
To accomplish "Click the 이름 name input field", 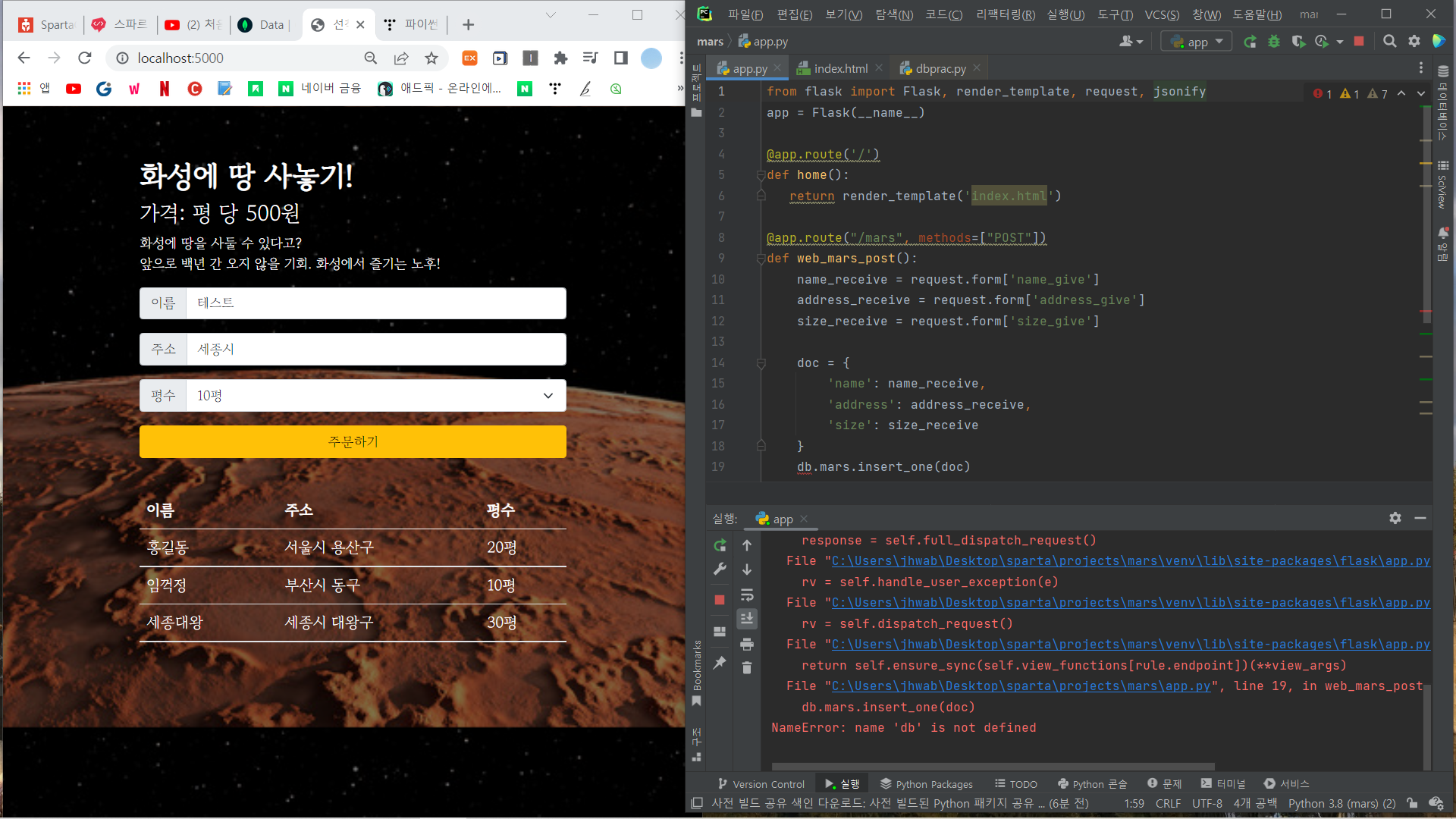I will click(376, 303).
